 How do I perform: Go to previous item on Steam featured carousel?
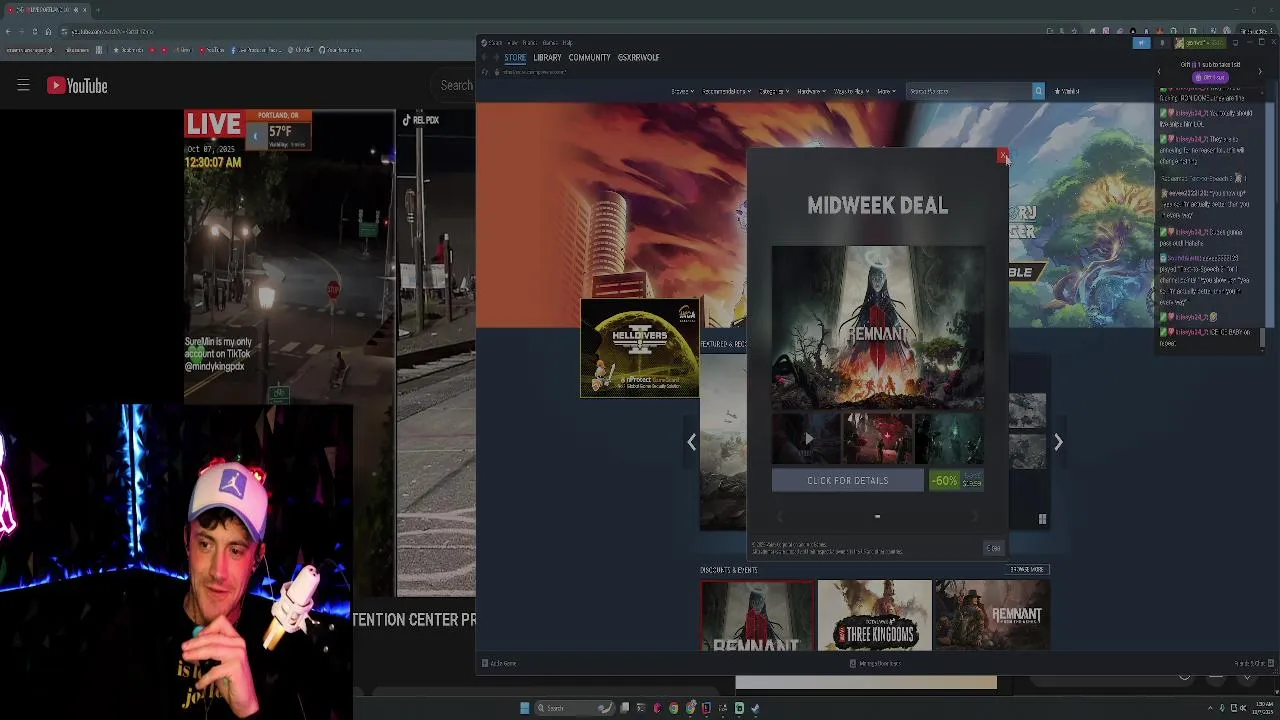click(691, 442)
